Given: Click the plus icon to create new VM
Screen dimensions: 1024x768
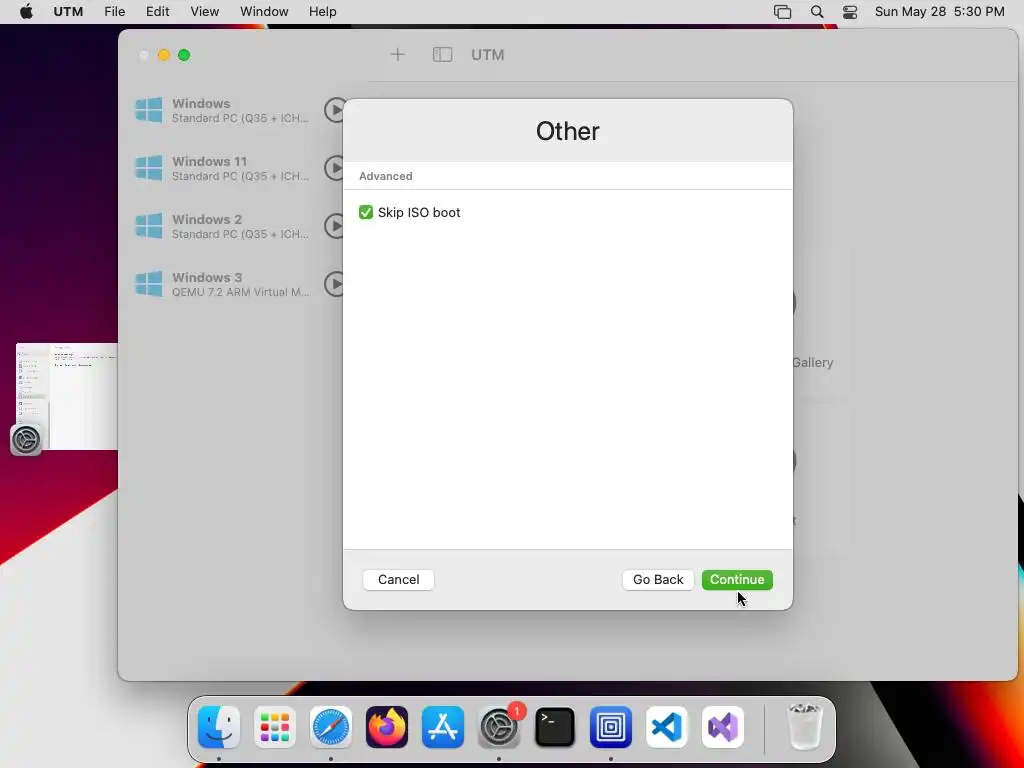Looking at the screenshot, I should 397,55.
